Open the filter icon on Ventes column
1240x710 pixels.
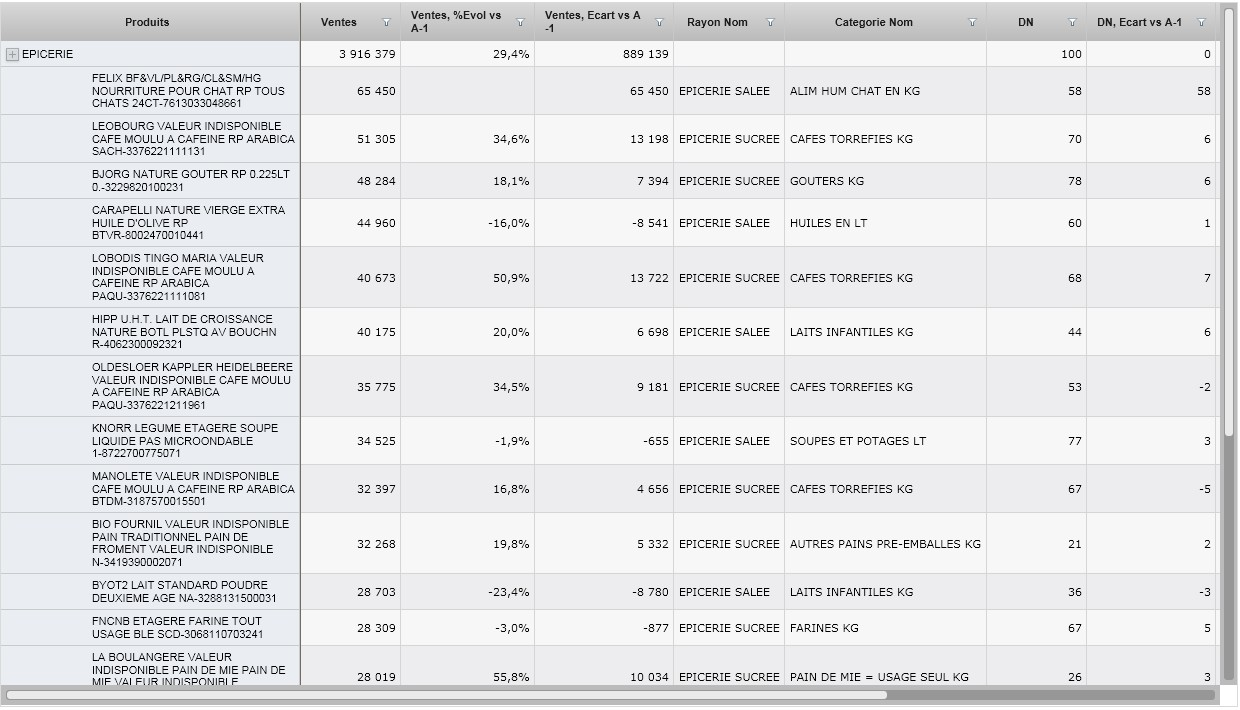point(387,22)
